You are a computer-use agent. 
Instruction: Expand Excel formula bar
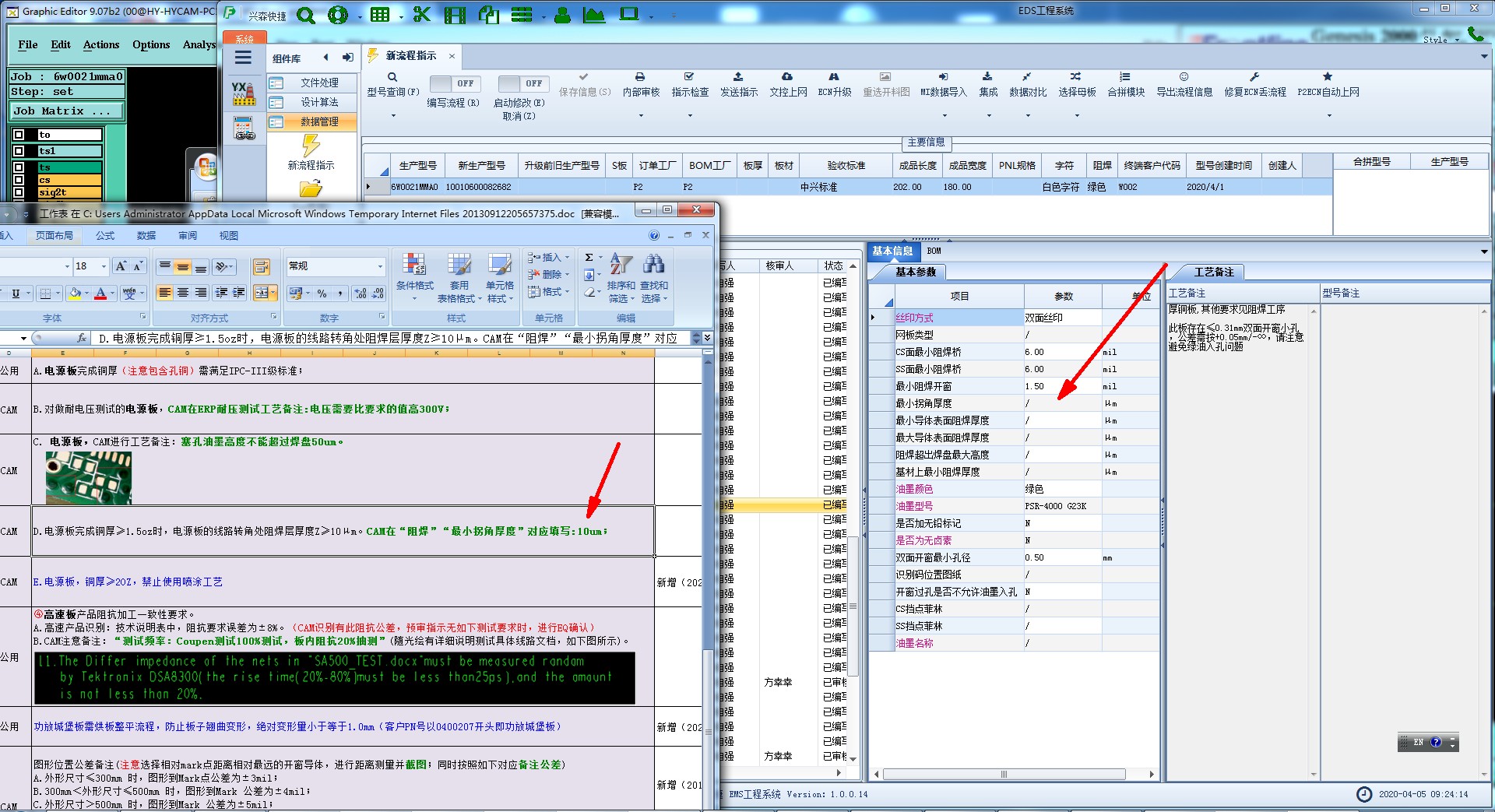coord(707,338)
